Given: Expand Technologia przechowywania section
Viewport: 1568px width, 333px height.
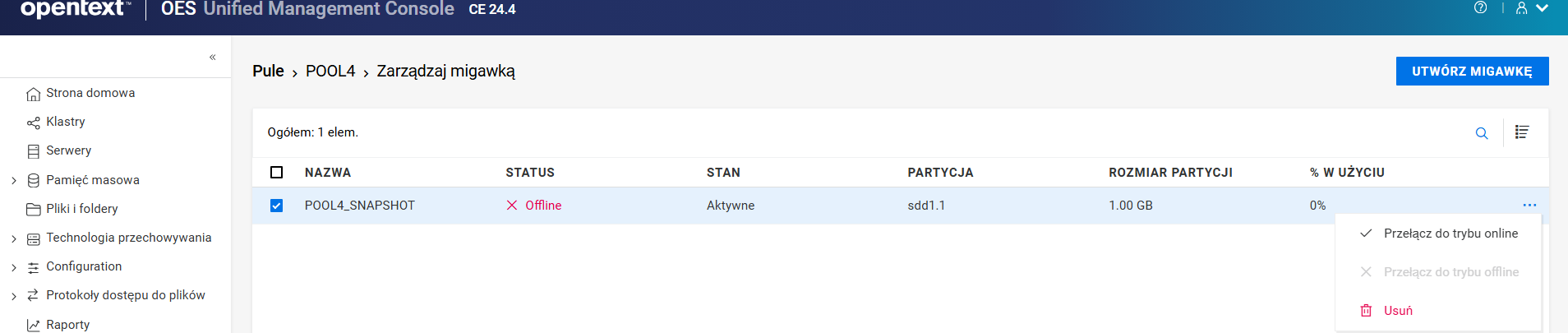Looking at the screenshot, I should click(14, 239).
